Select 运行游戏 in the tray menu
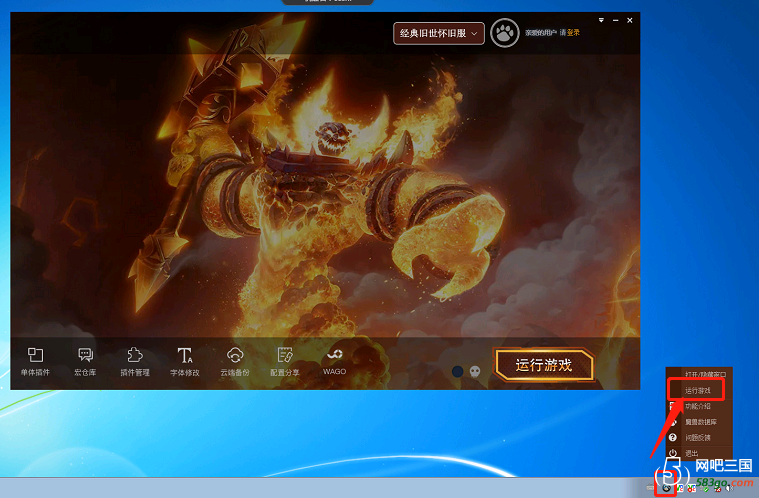This screenshot has height=498, width=759. pos(697,390)
